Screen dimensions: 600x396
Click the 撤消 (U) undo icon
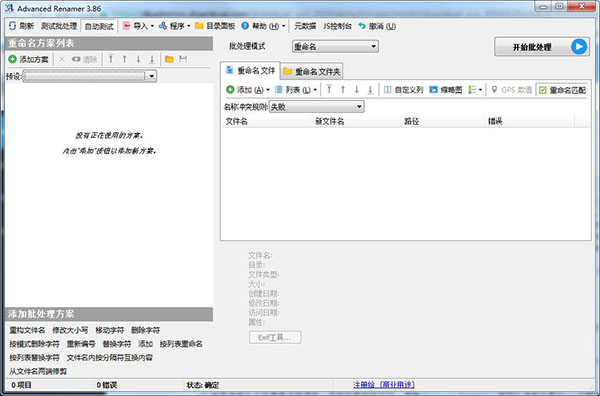coord(362,26)
